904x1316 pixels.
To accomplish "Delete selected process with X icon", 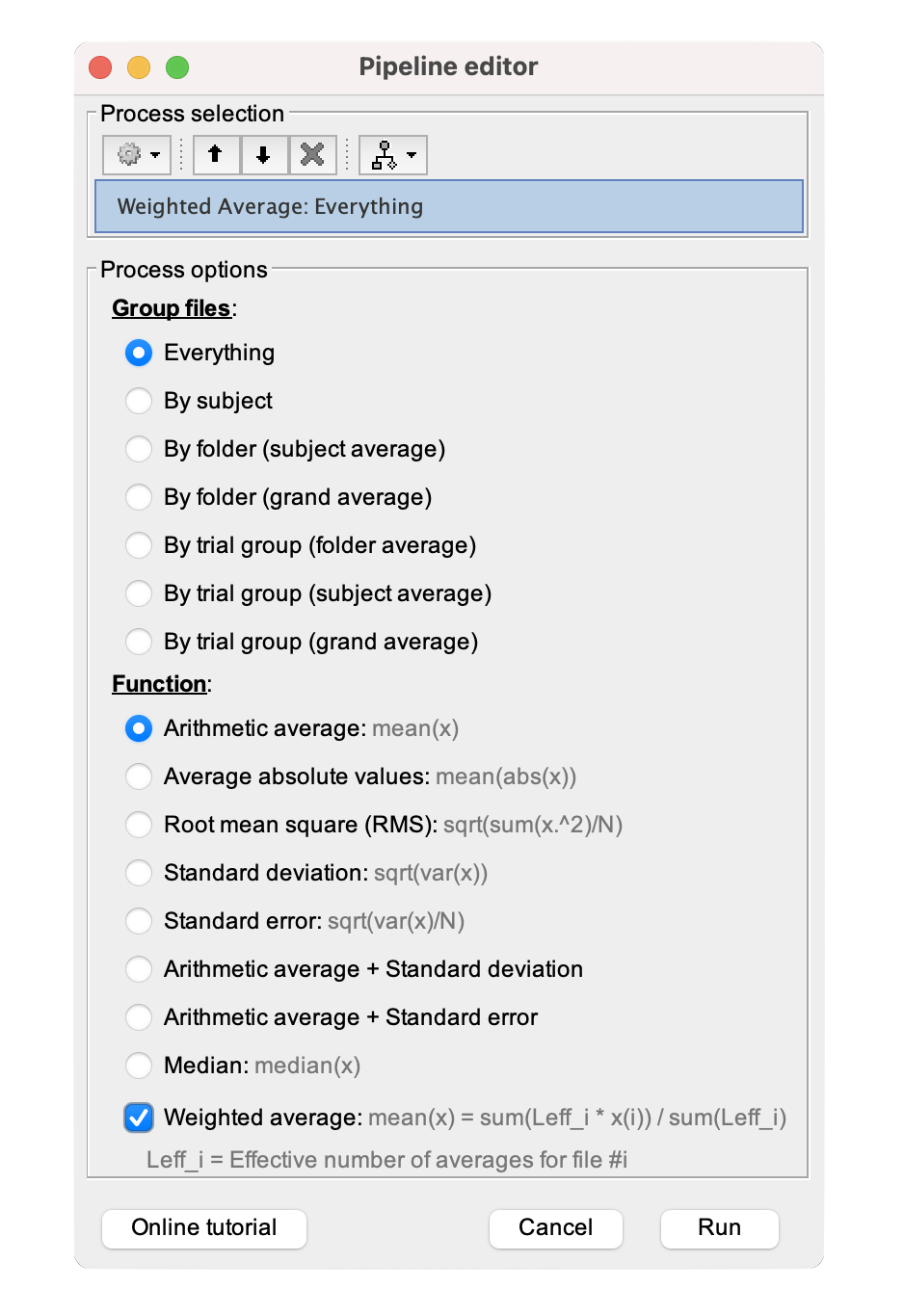I will [x=312, y=155].
